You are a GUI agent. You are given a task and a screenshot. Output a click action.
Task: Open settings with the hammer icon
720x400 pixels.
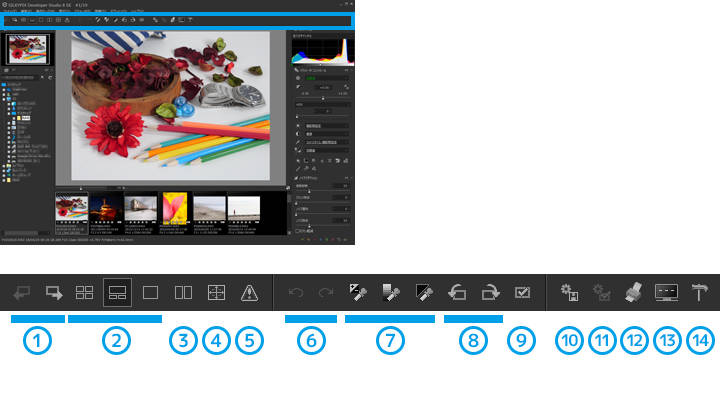click(699, 293)
